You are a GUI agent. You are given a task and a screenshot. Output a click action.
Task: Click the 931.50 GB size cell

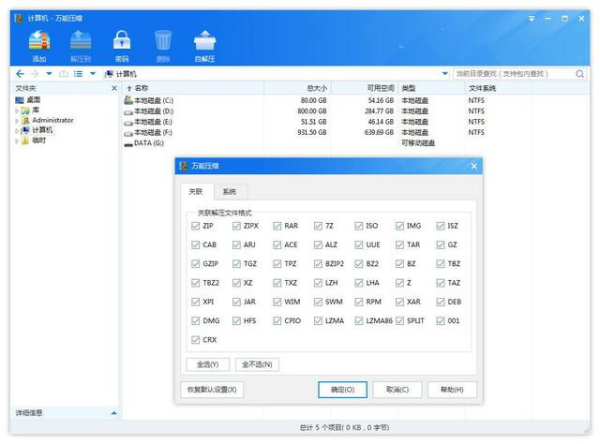click(x=312, y=132)
